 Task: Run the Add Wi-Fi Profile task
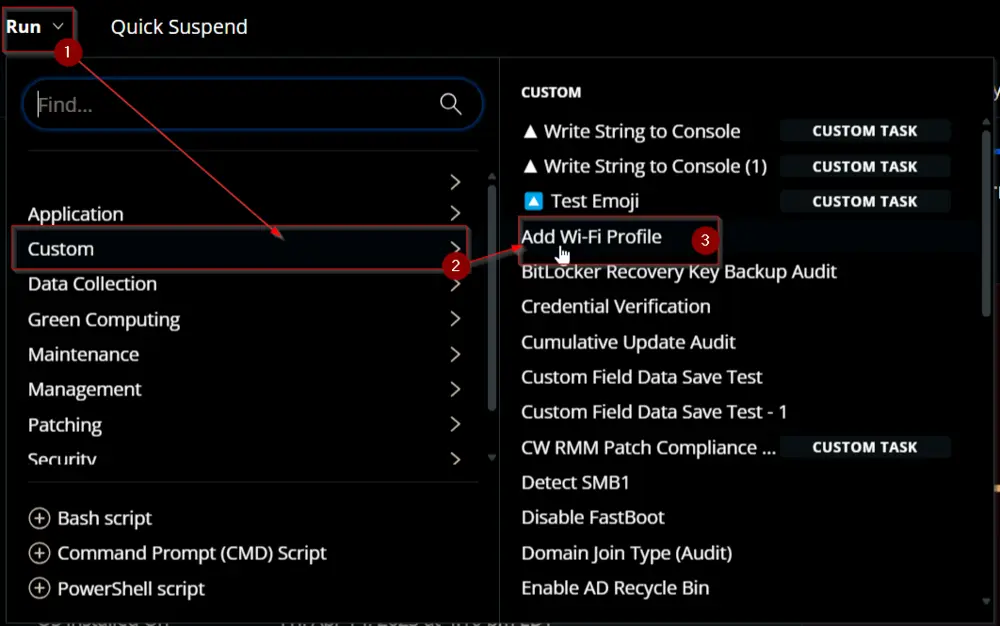pyautogui.click(x=591, y=237)
